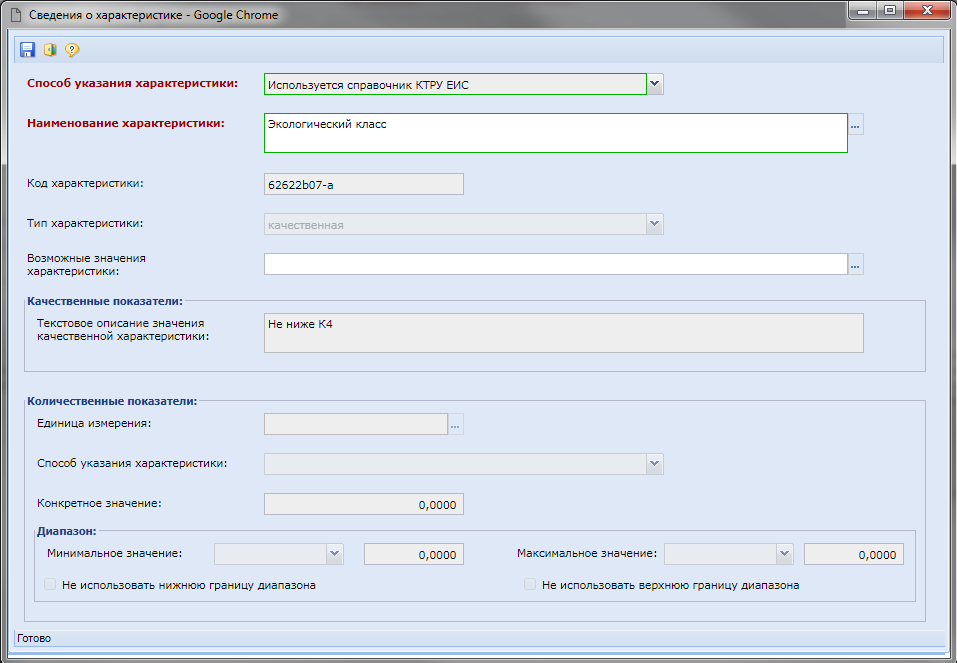The image size is (957, 663).
Task: Click ellipsis button beside Наименование характеристики field
Action: [855, 125]
